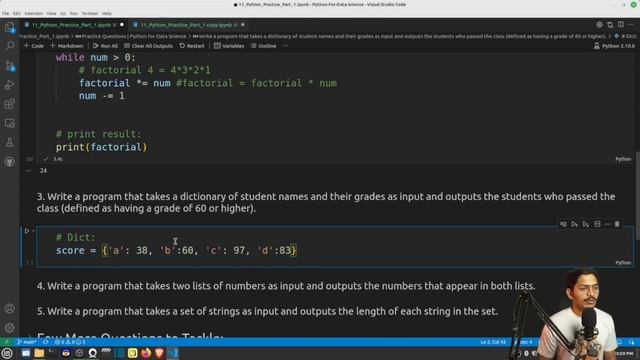Split the editor to the right
This screenshot has width=640, height=360.
click(x=620, y=24)
